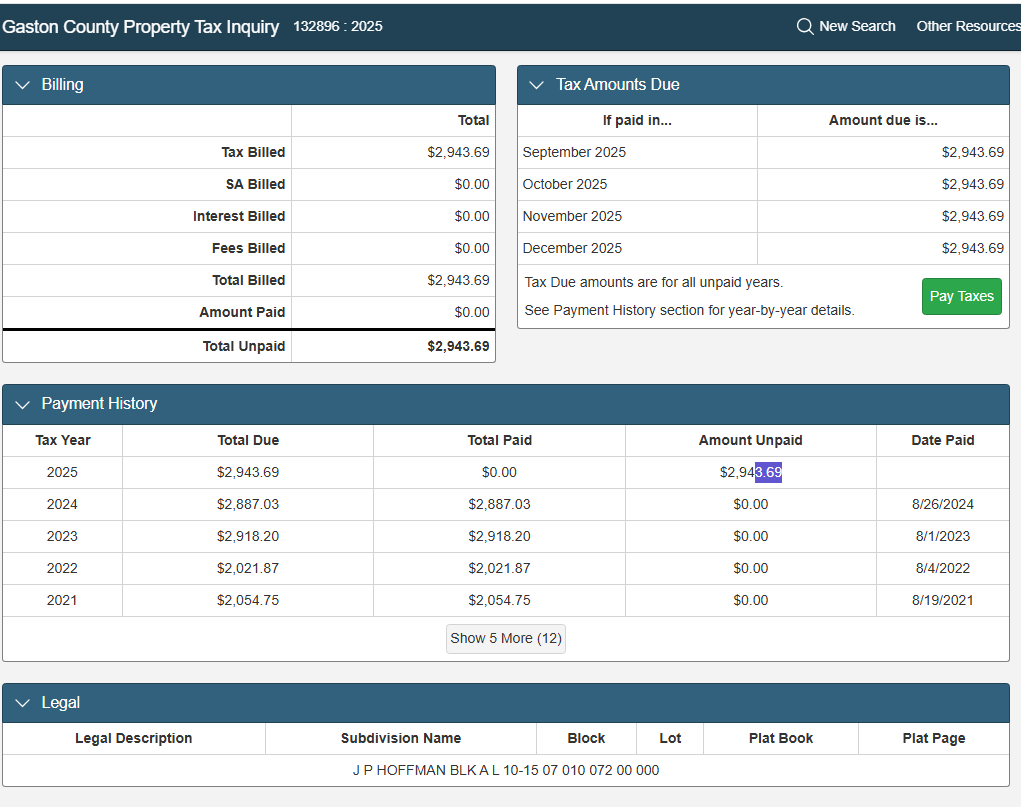Click the Tax Year column header
Image resolution: width=1021 pixels, height=807 pixels.
62,440
